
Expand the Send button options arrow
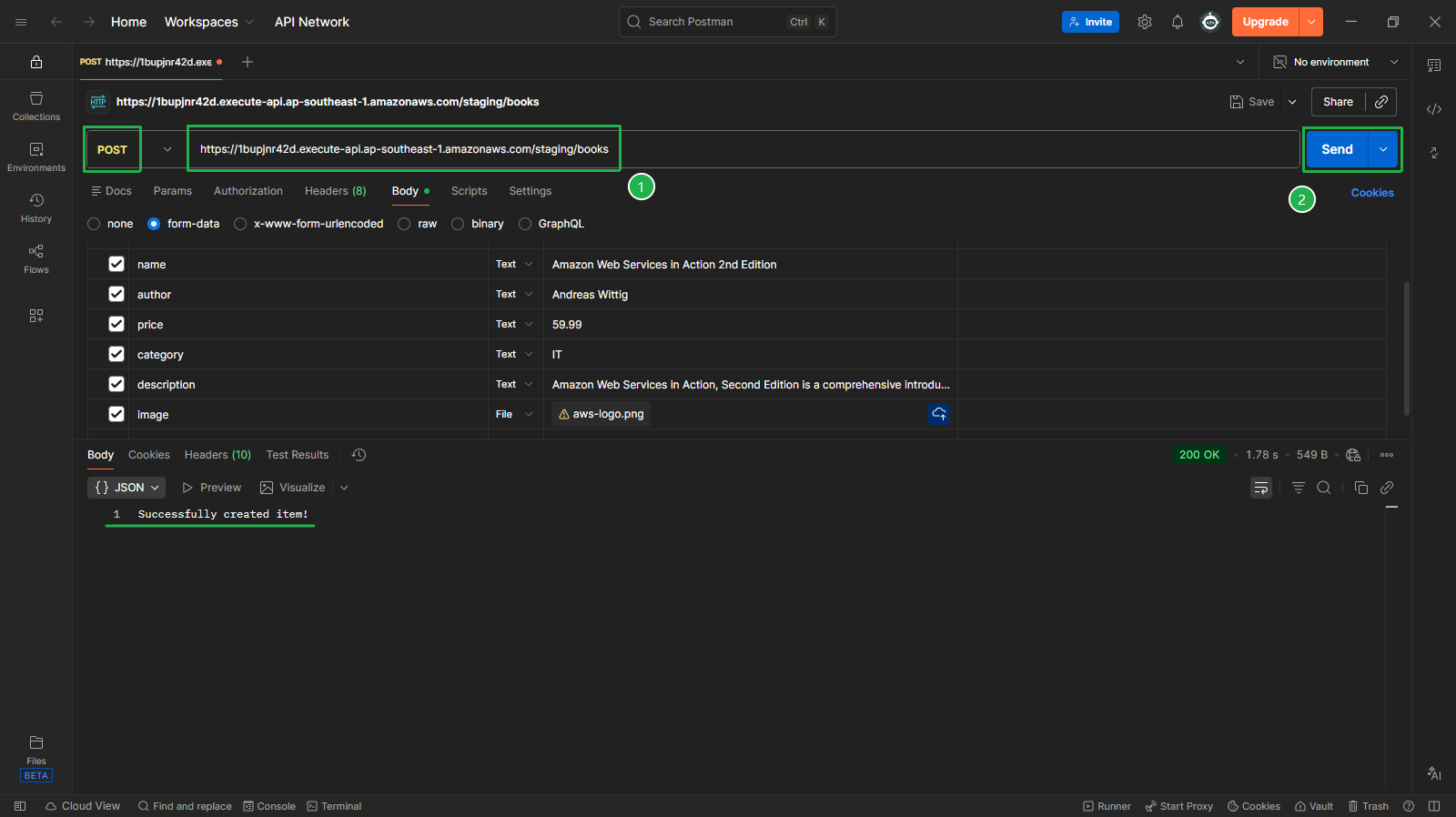point(1383,149)
